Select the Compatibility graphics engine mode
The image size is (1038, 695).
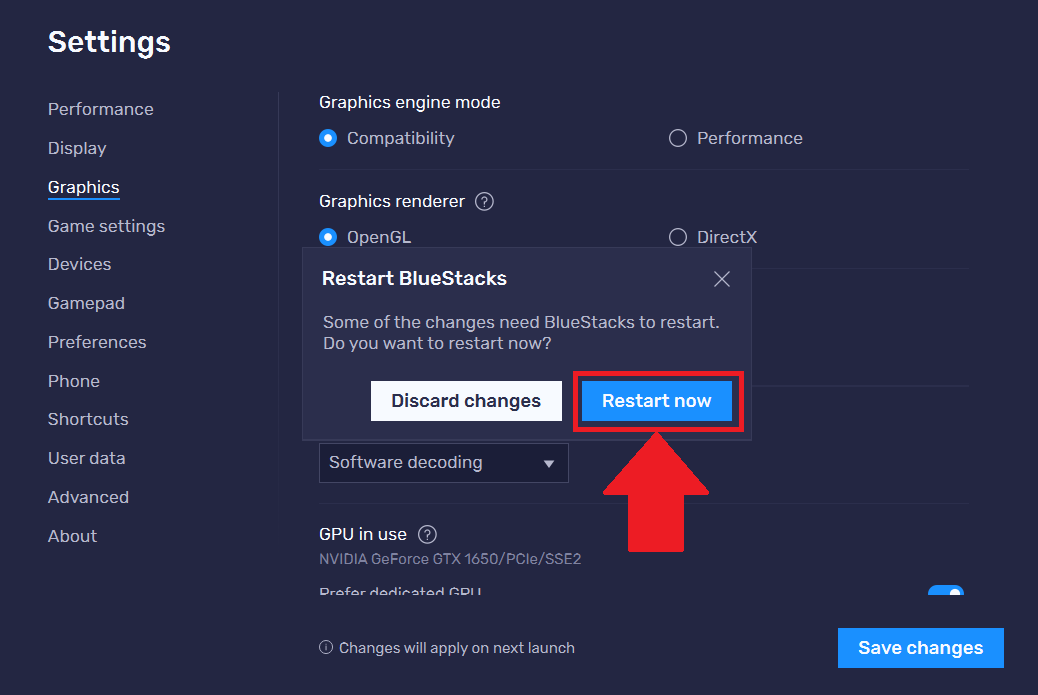point(328,138)
